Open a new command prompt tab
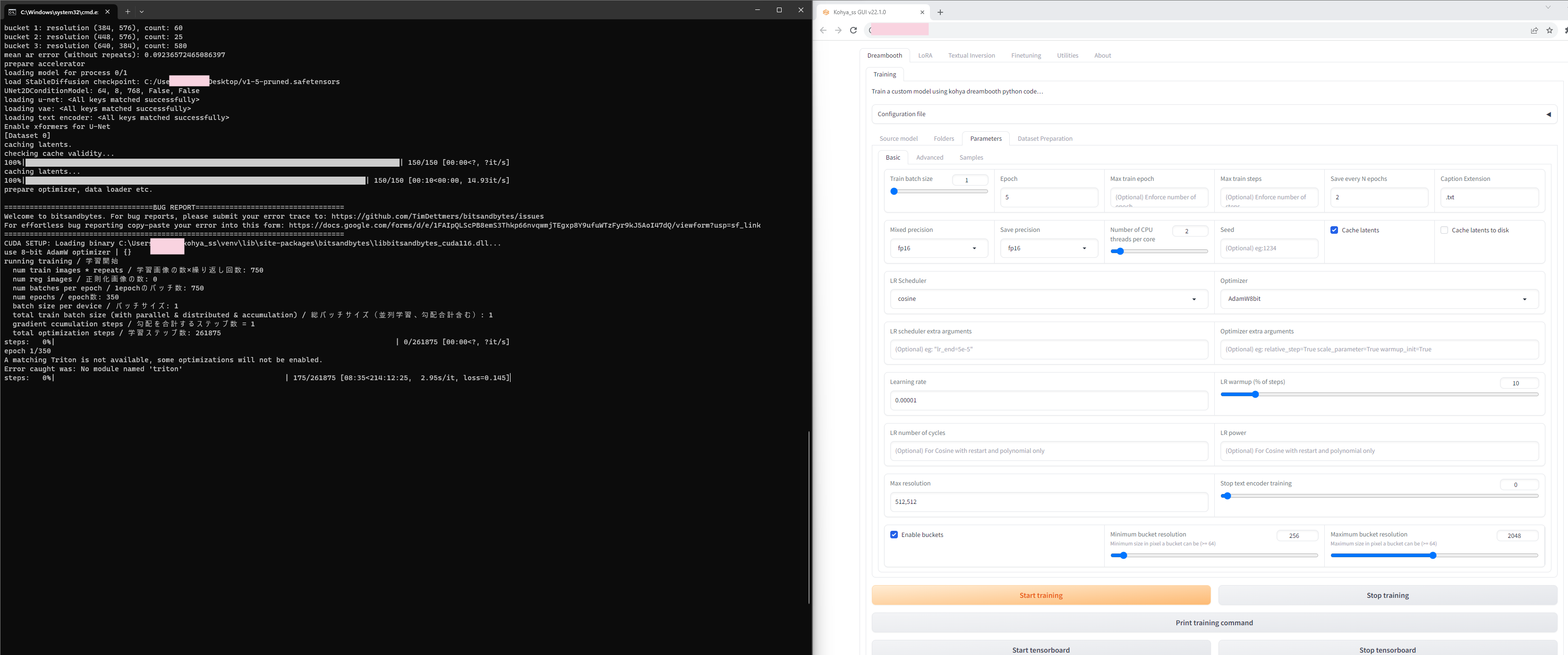 [x=127, y=11]
